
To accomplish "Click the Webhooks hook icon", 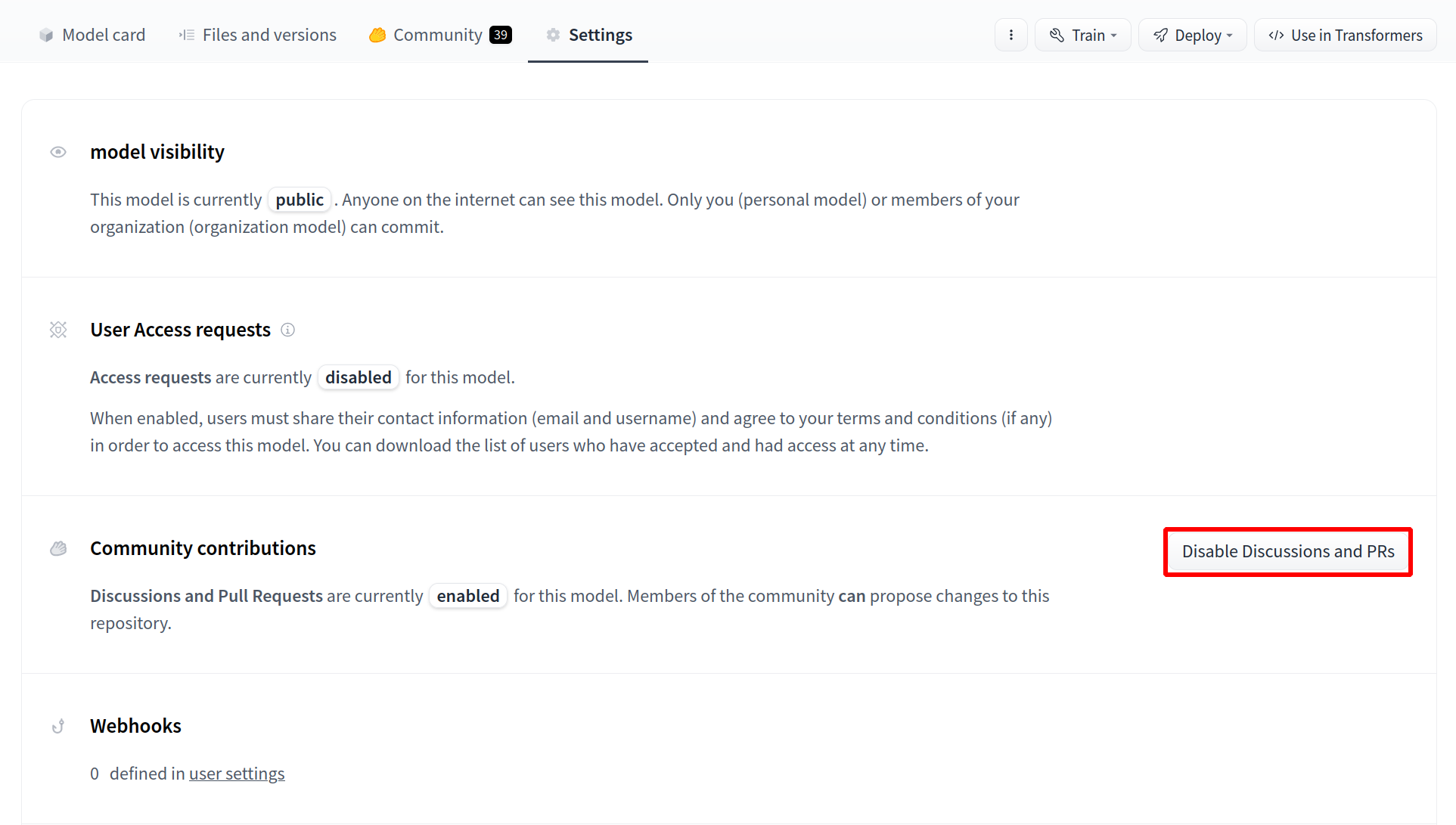I will click(58, 726).
